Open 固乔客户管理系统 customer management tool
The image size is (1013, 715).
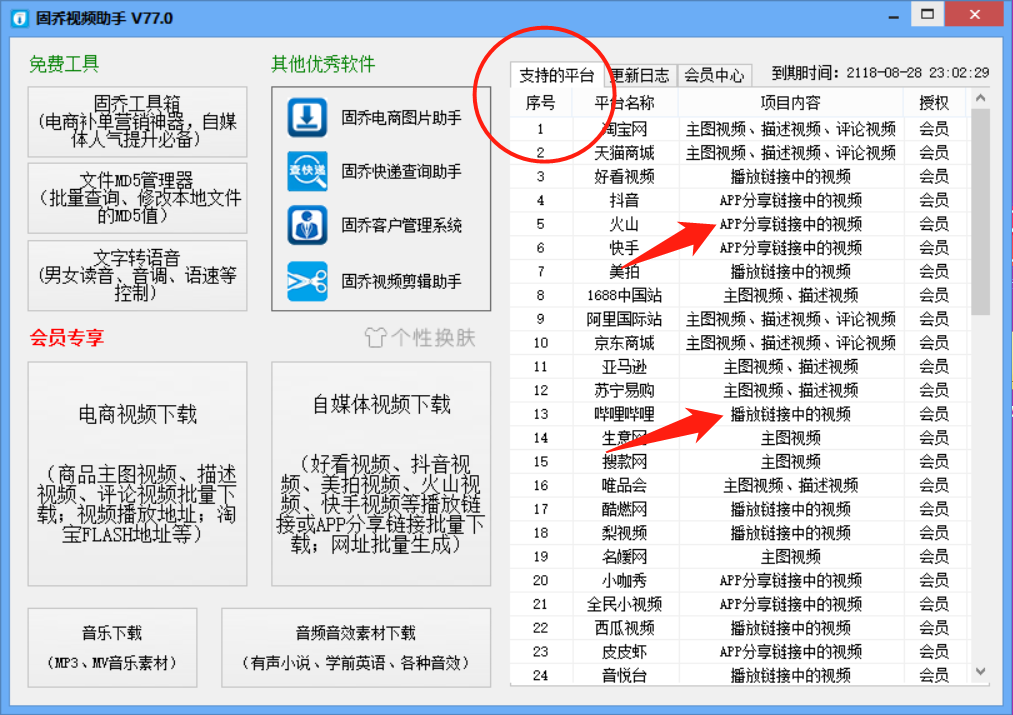[307, 224]
